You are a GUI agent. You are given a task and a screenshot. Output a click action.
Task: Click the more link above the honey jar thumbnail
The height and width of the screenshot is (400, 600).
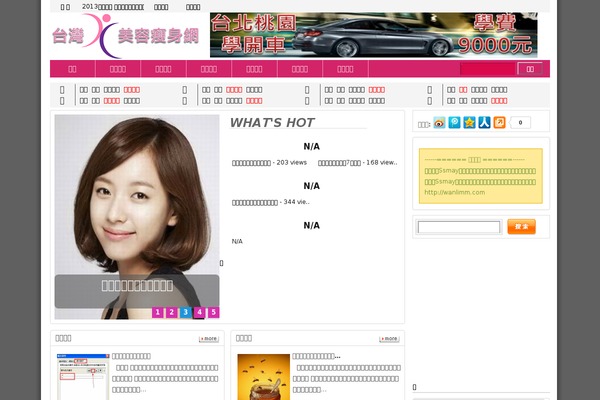[389, 339]
